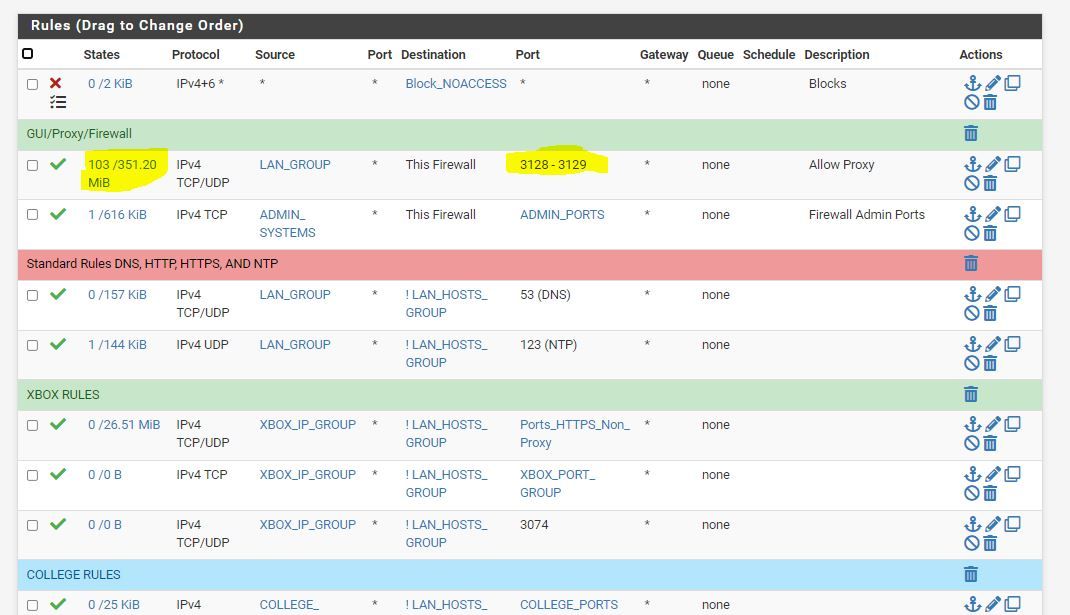The image size is (1070, 615).
Task: Disable the XBOX_PORT_GROUP rule
Action: 972,494
